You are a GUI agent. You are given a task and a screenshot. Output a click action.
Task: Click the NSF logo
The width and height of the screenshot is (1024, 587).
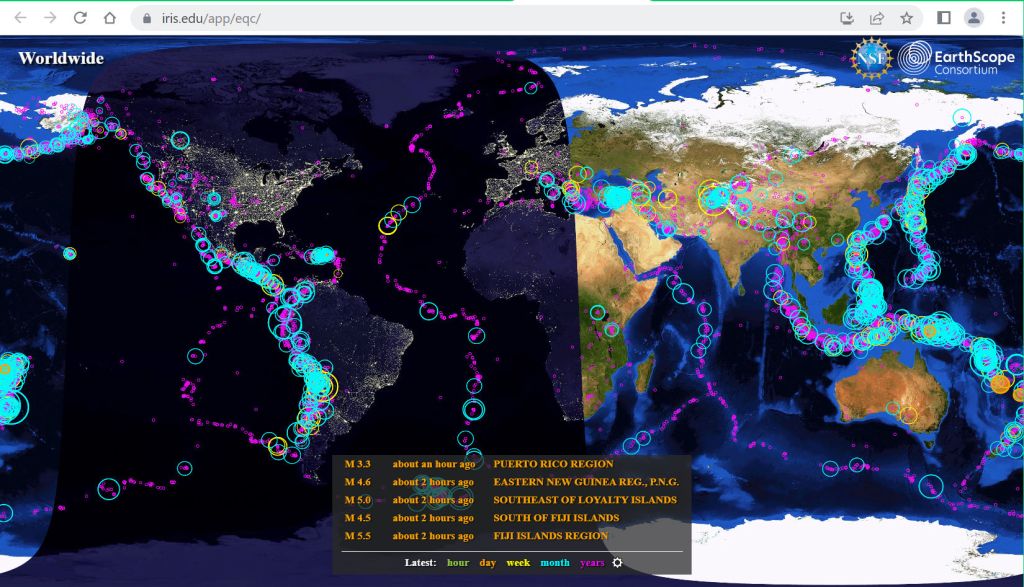(868, 58)
